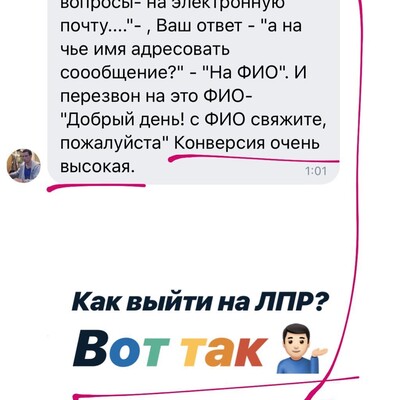Screen dimensions: 400x400
Task: Click the pink underline beneath "Конверсия очень"
Action: tap(254, 159)
